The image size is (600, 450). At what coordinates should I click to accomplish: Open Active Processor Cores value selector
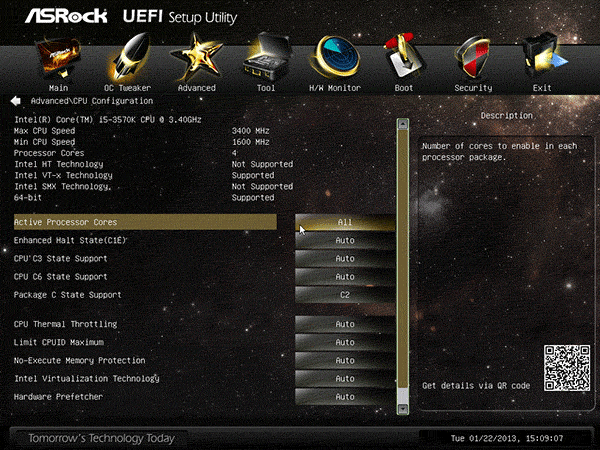click(344, 222)
